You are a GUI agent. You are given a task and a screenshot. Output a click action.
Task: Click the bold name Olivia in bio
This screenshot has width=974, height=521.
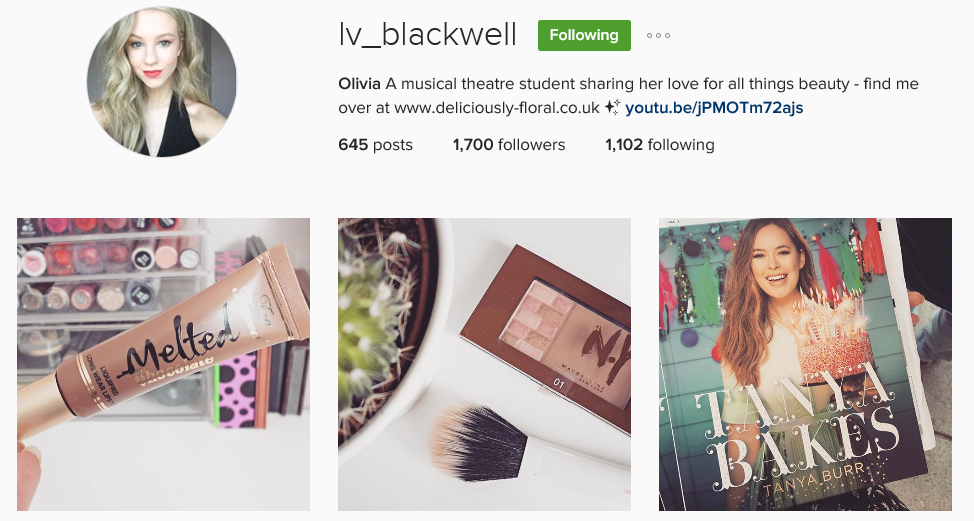coord(359,84)
